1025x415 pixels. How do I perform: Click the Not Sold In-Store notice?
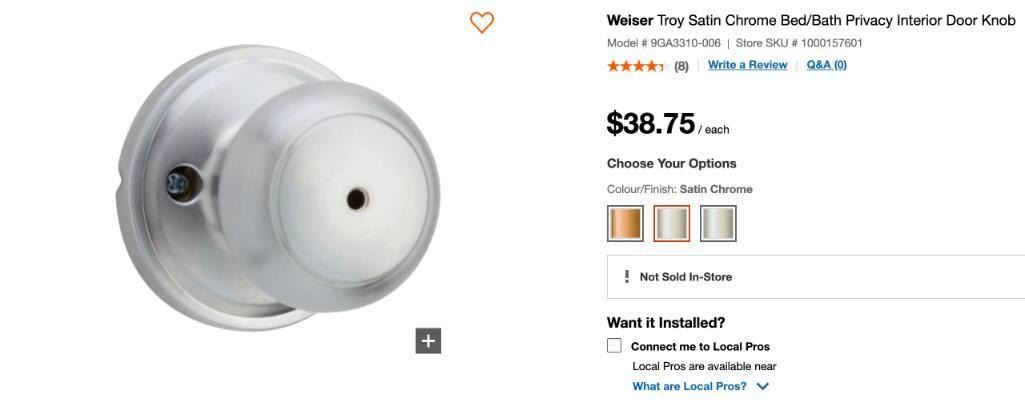click(x=686, y=277)
